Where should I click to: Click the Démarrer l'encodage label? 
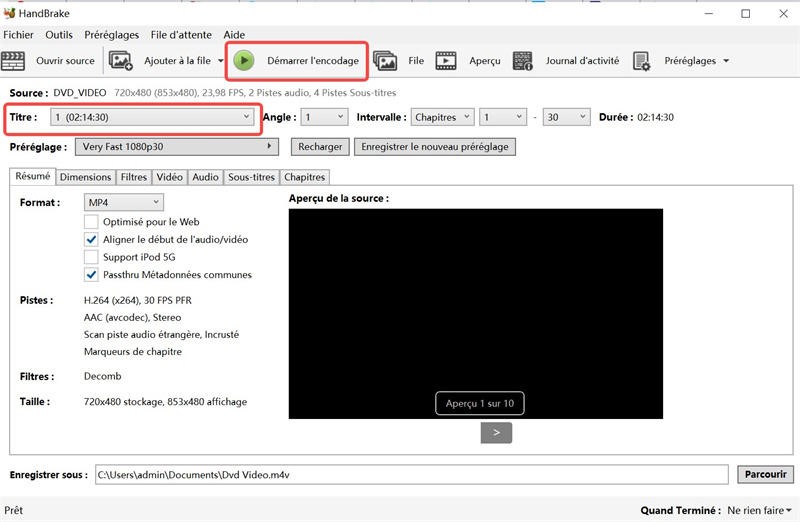pos(313,61)
